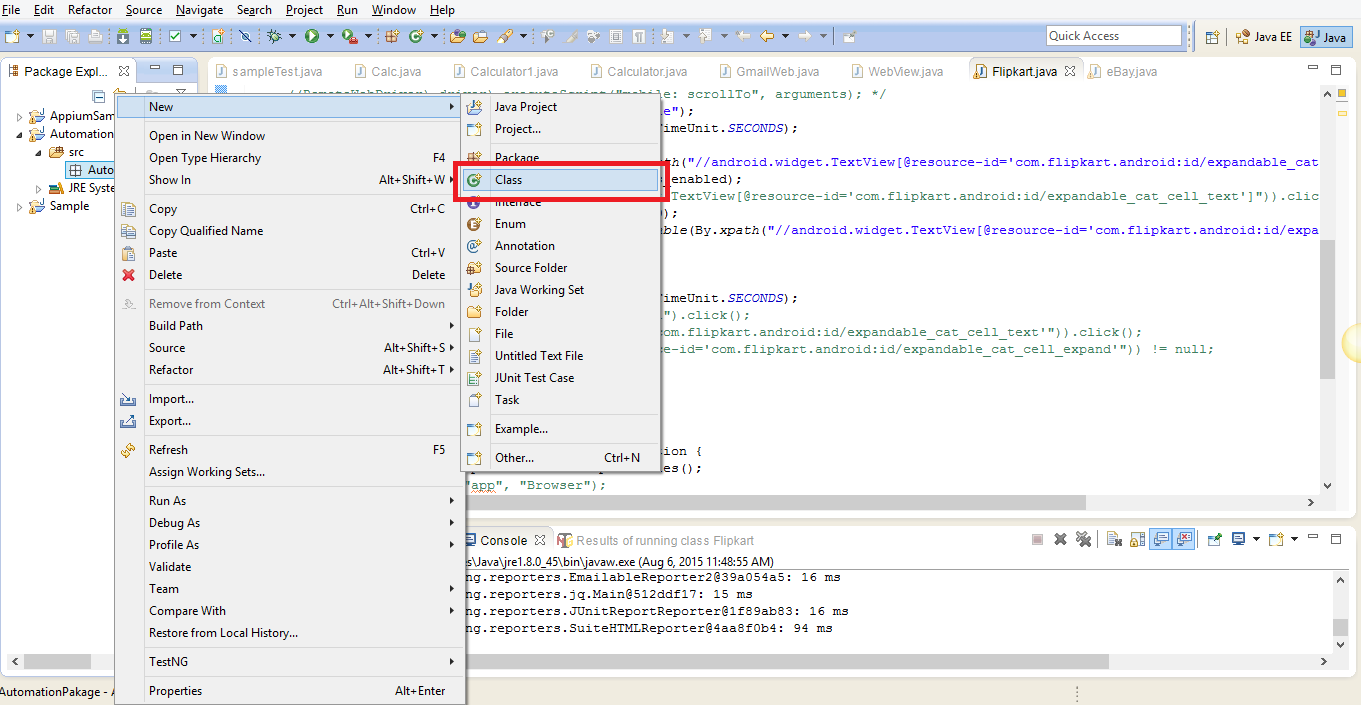Toggle Show Console When Standard Out Changes
This screenshot has width=1361, height=705.
(x=1160, y=539)
